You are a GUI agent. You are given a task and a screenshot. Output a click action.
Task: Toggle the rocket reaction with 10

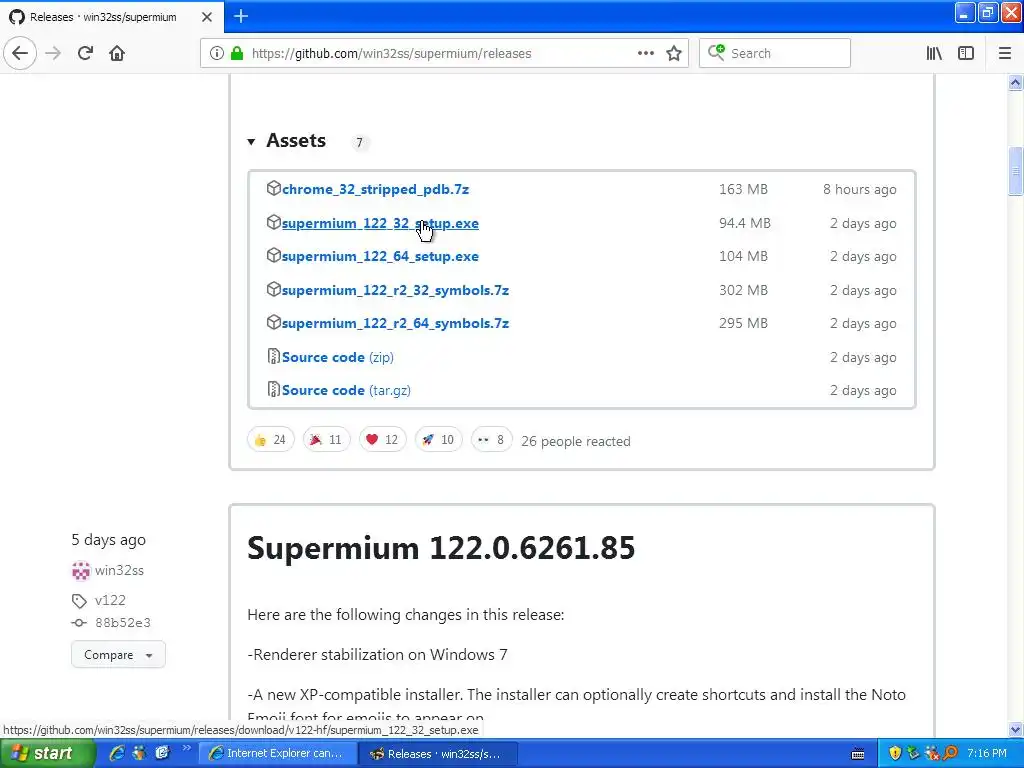[x=438, y=440]
